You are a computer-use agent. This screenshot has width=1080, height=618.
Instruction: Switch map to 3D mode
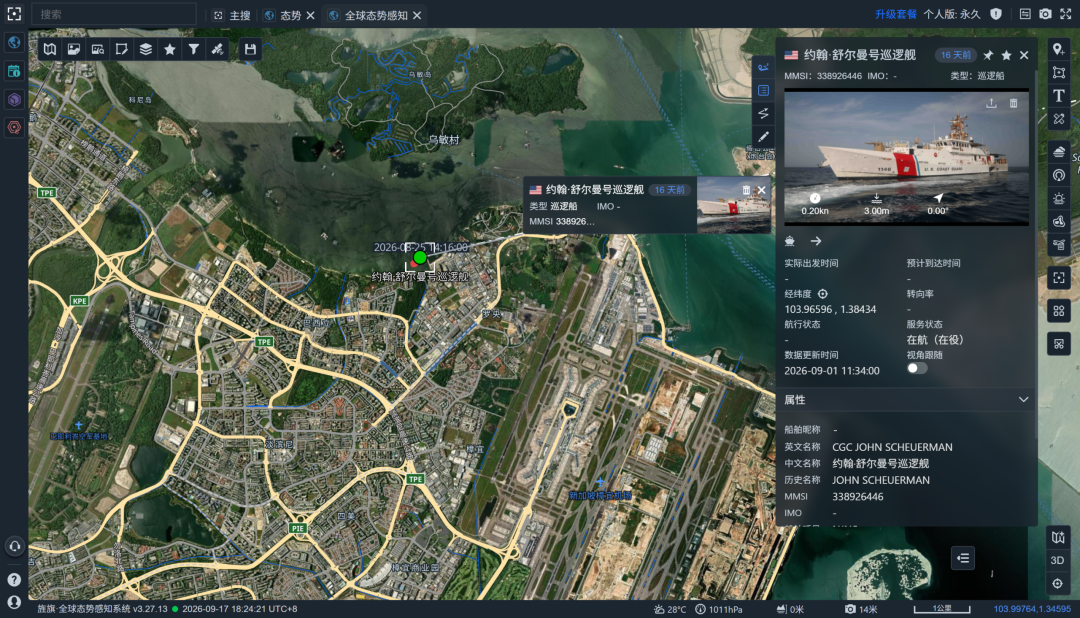click(1057, 560)
